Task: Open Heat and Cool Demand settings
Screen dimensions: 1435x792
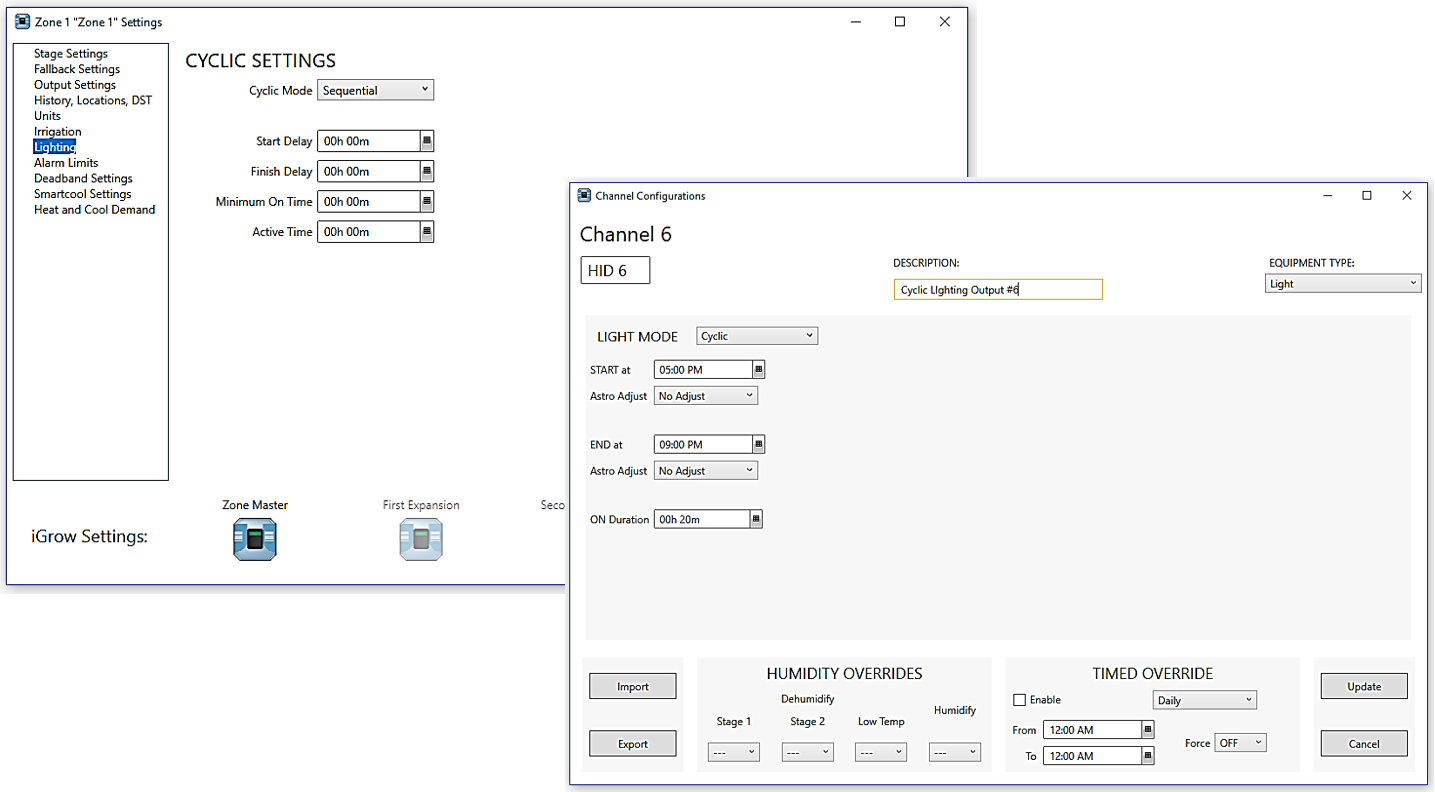Action: 95,210
